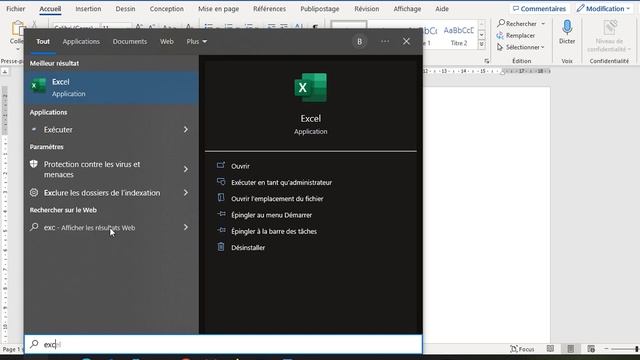
Task: Filter search results by Documents
Action: 130,42
